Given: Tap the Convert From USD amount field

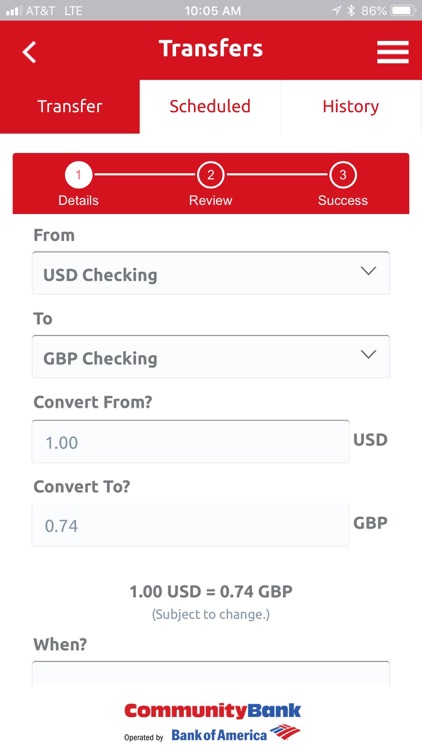Looking at the screenshot, I should [x=190, y=441].
